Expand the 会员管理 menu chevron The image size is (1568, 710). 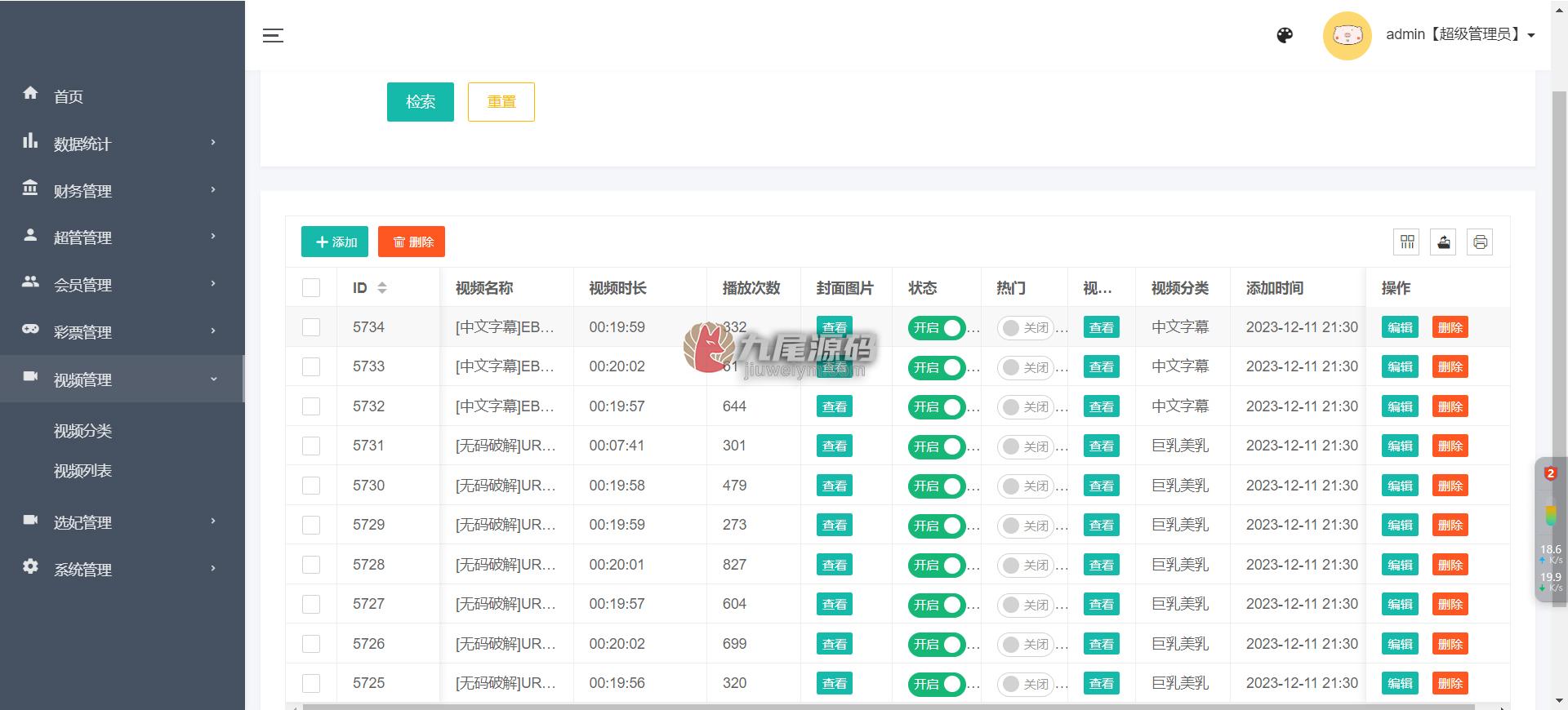pyautogui.click(x=213, y=283)
